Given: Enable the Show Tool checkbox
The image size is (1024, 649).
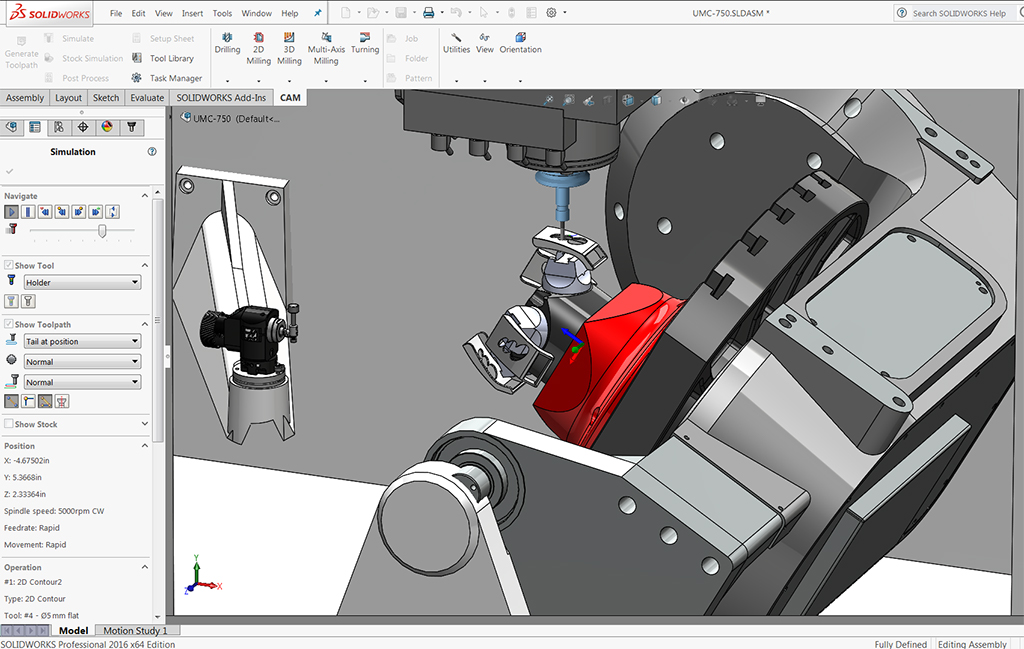Looking at the screenshot, I should [8, 264].
